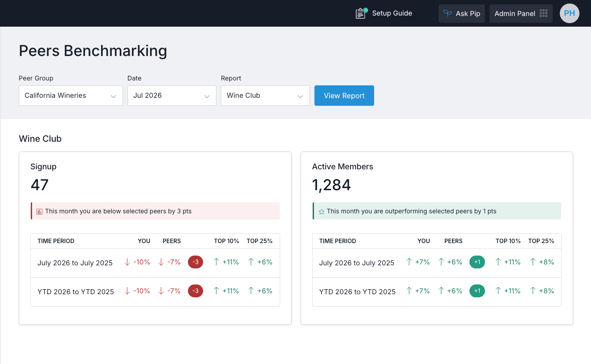Click 'YTD 2026 to YTD 2025' in Signup table
Screen dimensions: 591x364
75,292
